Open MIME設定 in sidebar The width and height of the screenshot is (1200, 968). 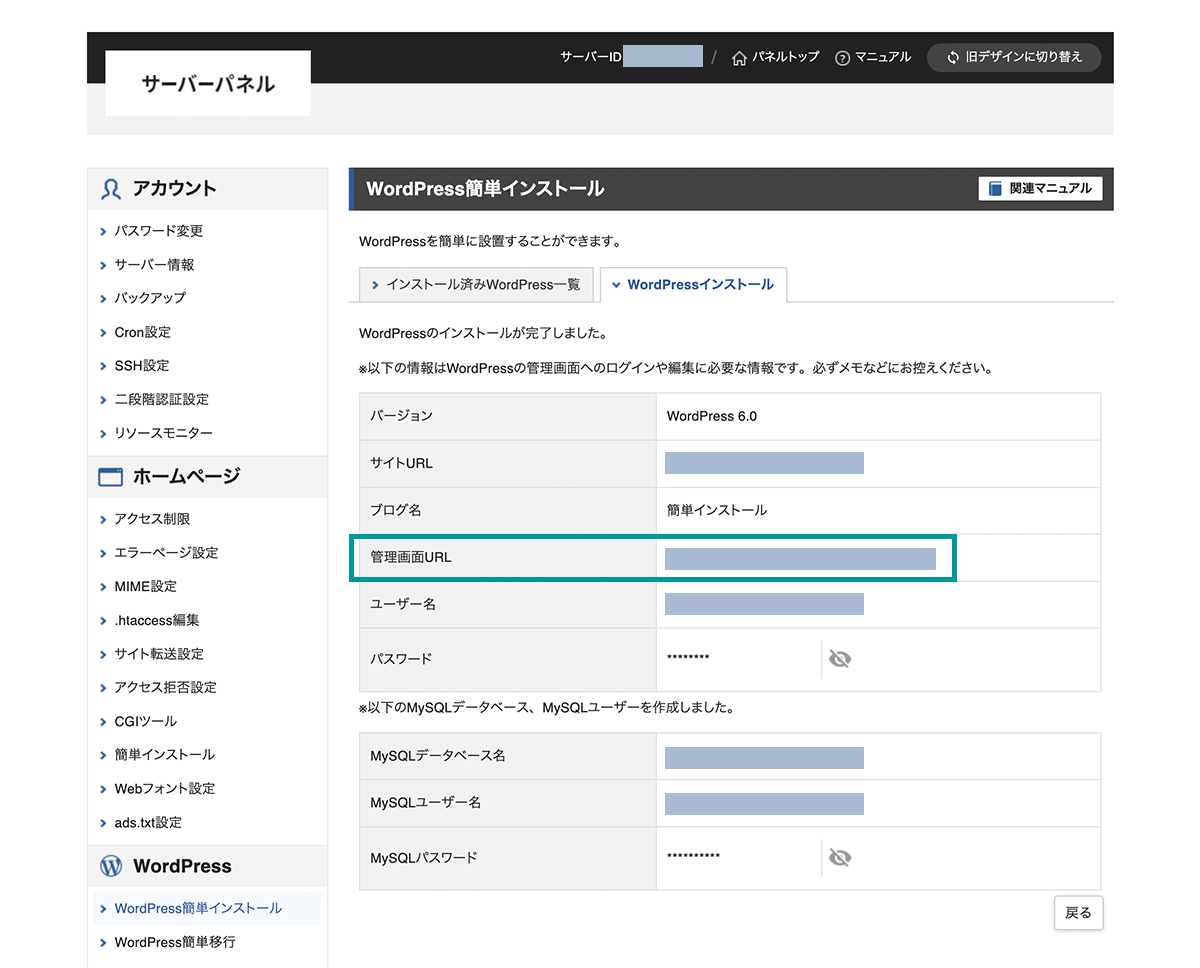coord(146,586)
